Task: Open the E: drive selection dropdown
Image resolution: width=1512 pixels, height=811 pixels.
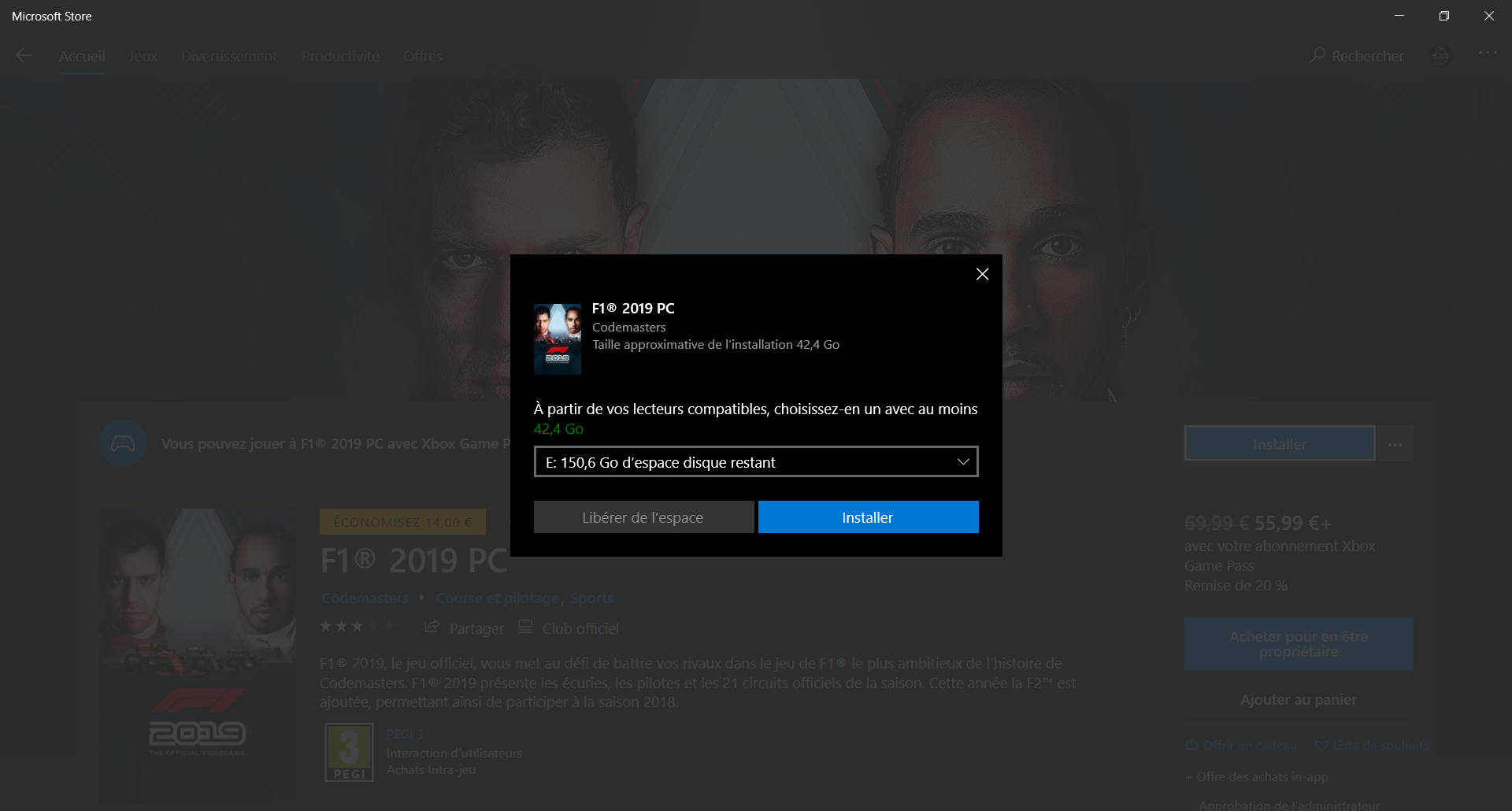Action: [756, 461]
